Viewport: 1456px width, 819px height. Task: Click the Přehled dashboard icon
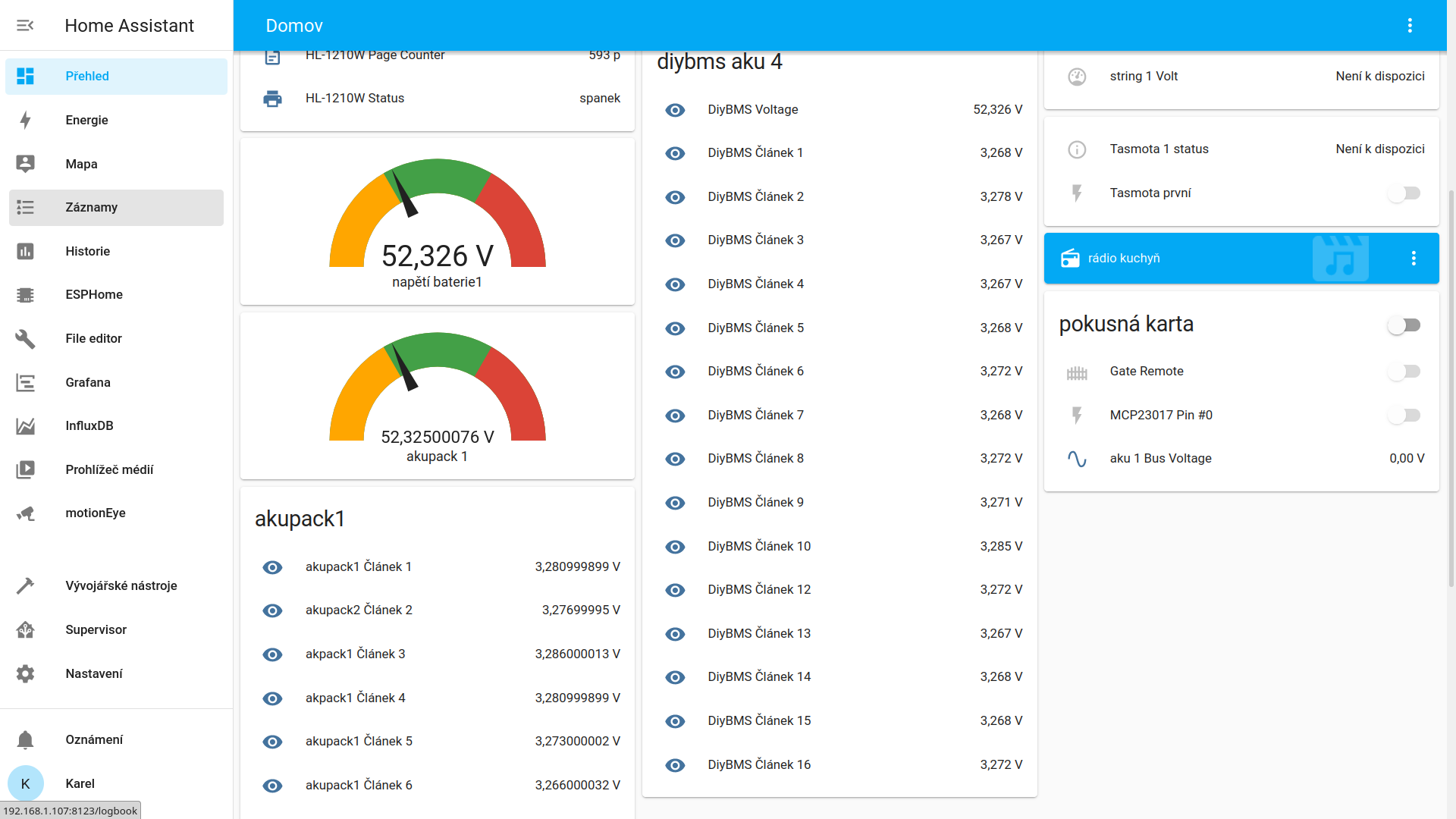pyautogui.click(x=25, y=76)
